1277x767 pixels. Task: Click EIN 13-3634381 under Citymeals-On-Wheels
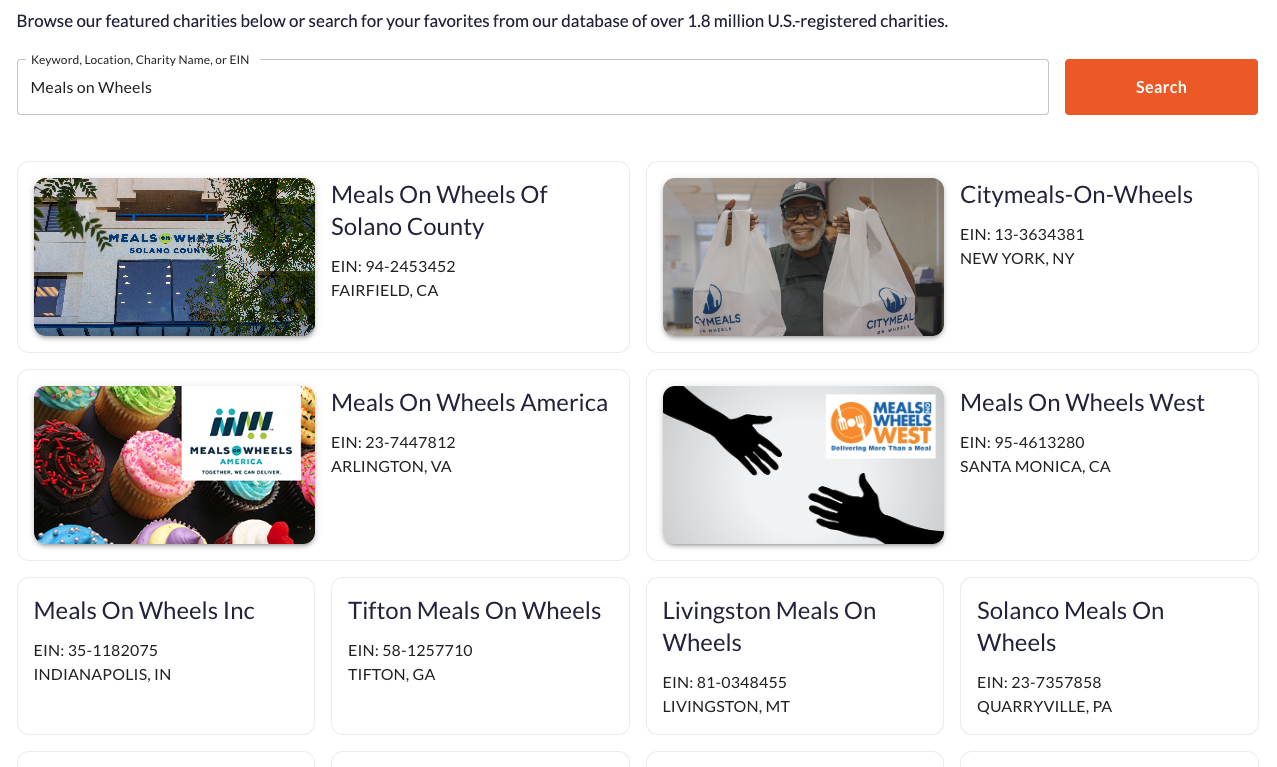[1022, 234]
